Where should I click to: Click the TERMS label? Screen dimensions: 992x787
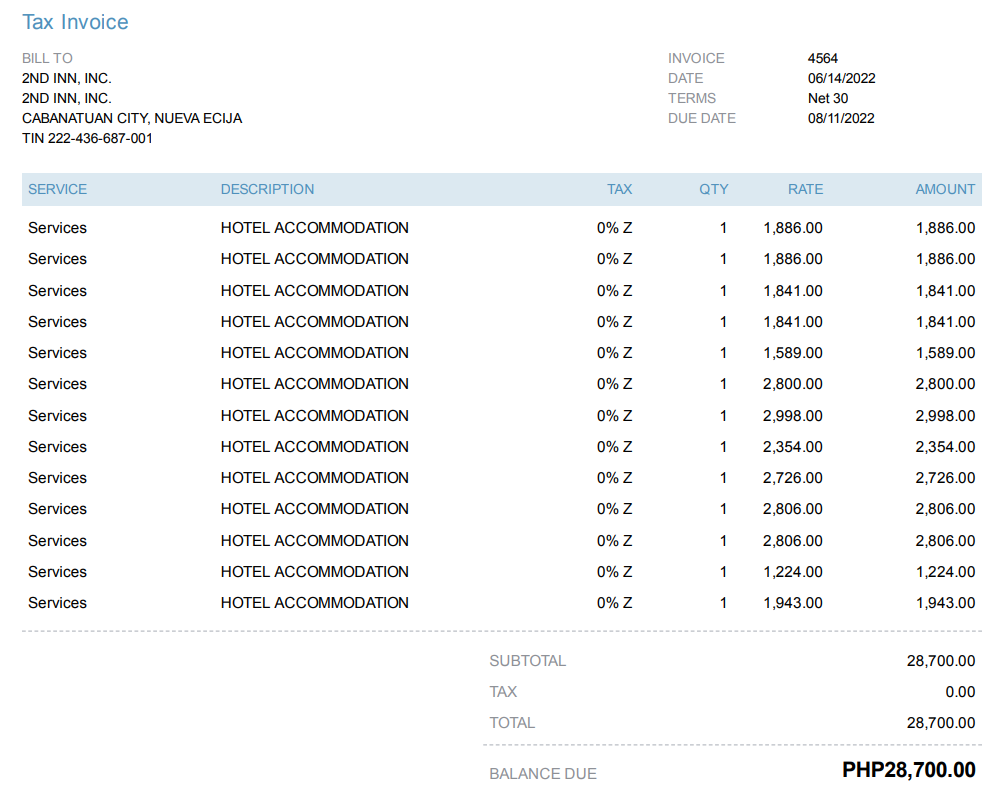(x=692, y=99)
